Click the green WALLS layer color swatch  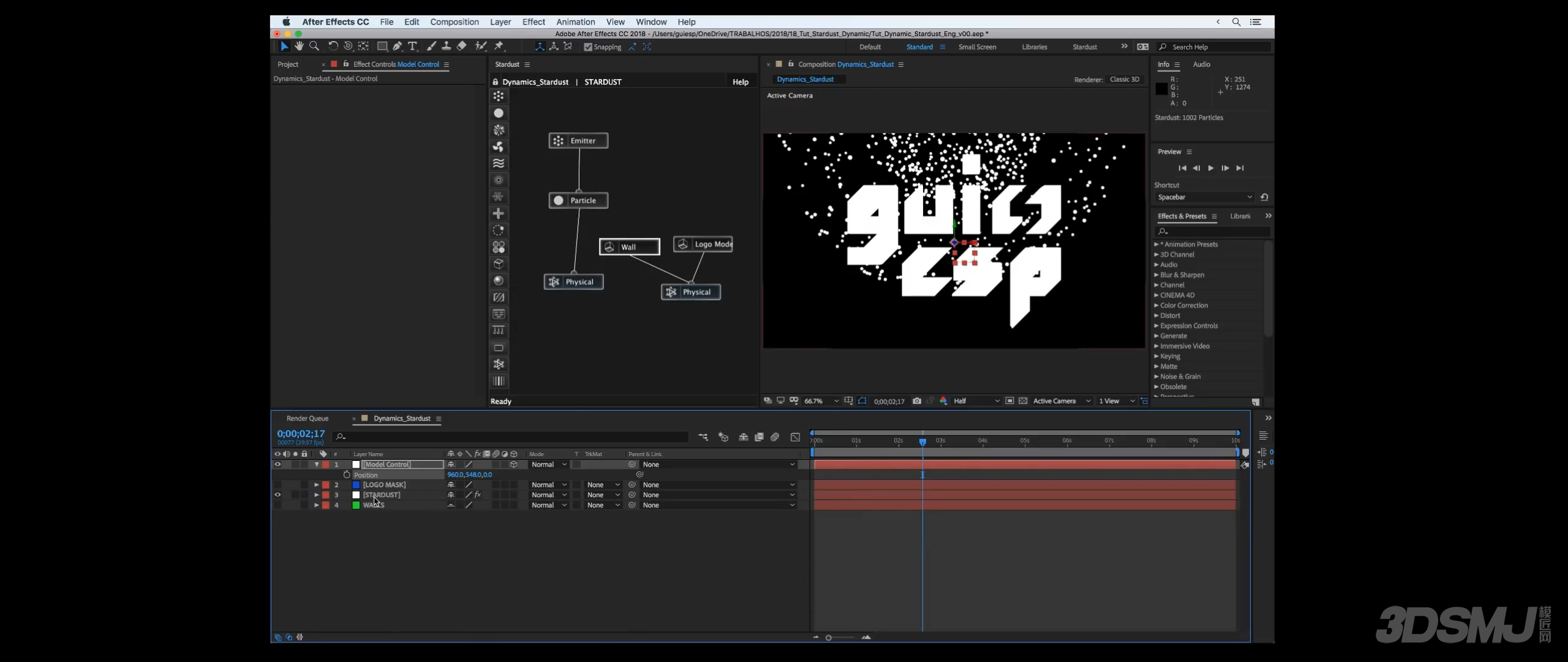356,505
